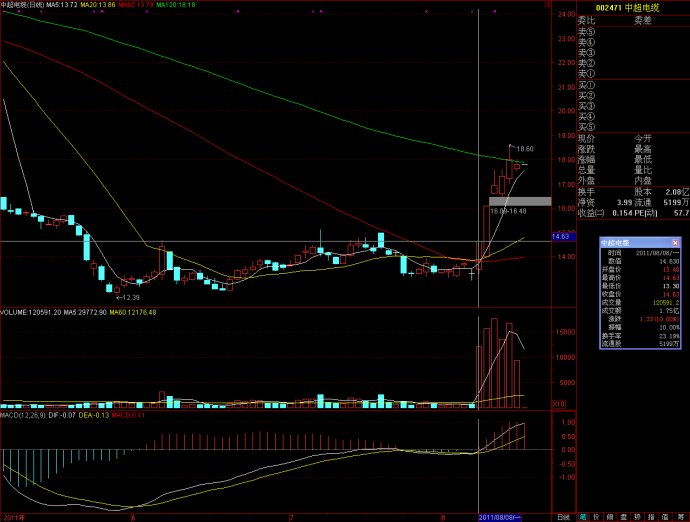Click the blue 14.63 price axis label
Image resolution: width=690 pixels, height=522 pixels.
(560, 236)
